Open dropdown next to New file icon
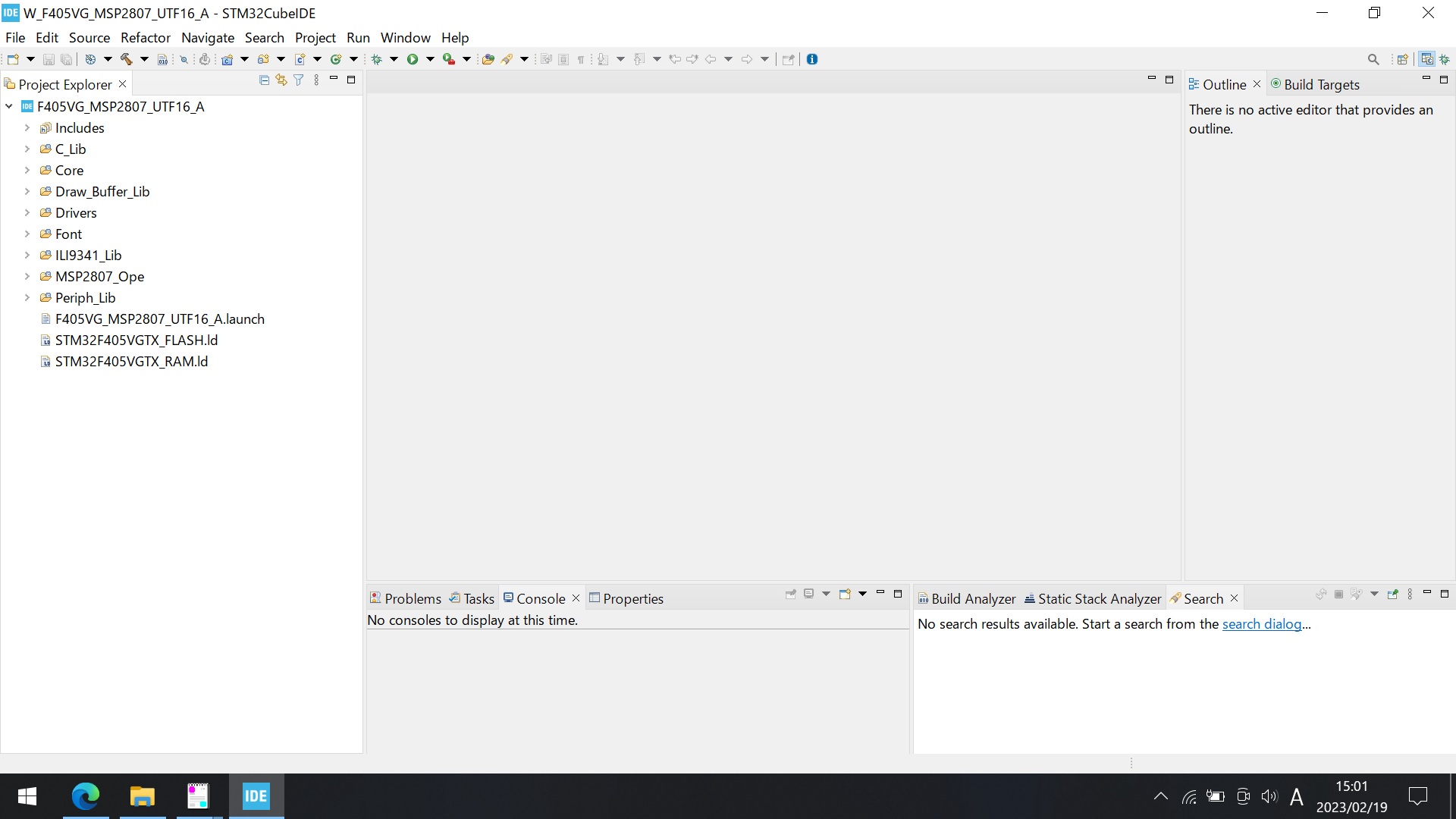This screenshot has height=819, width=1456. (x=30, y=59)
